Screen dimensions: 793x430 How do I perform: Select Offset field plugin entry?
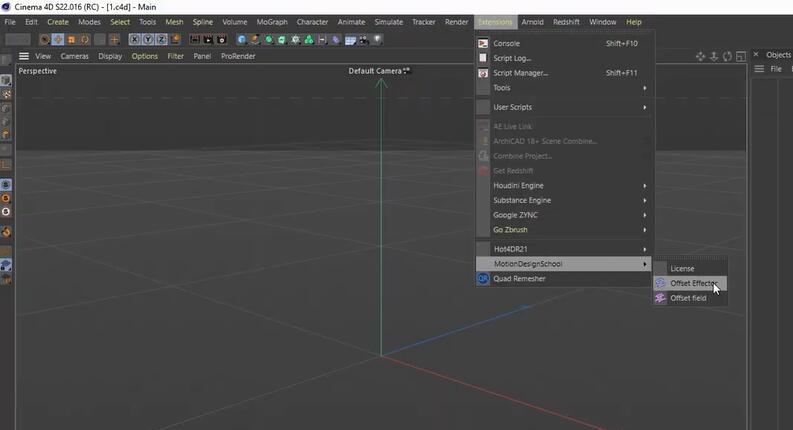tap(691, 298)
